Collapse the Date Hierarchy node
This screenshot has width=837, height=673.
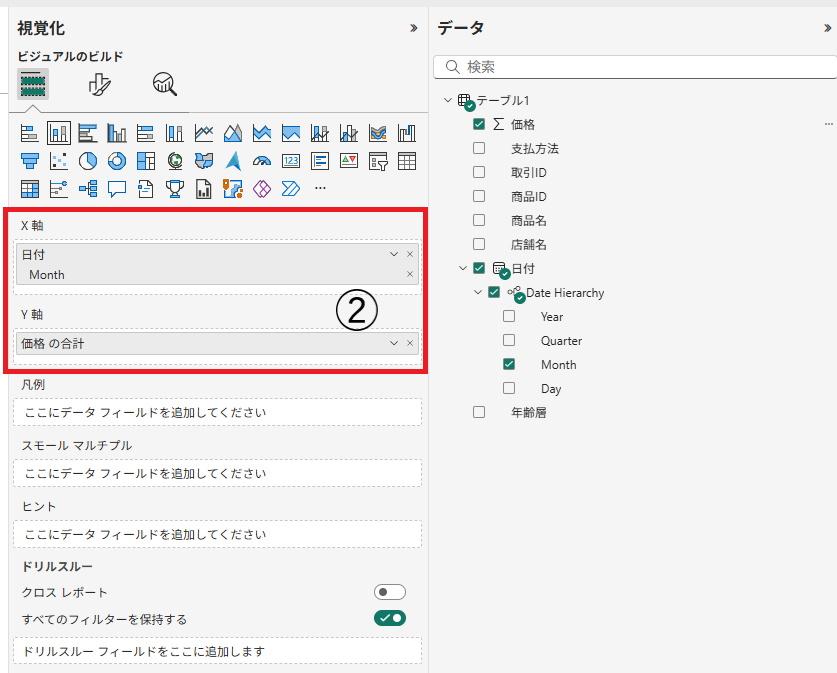click(478, 293)
